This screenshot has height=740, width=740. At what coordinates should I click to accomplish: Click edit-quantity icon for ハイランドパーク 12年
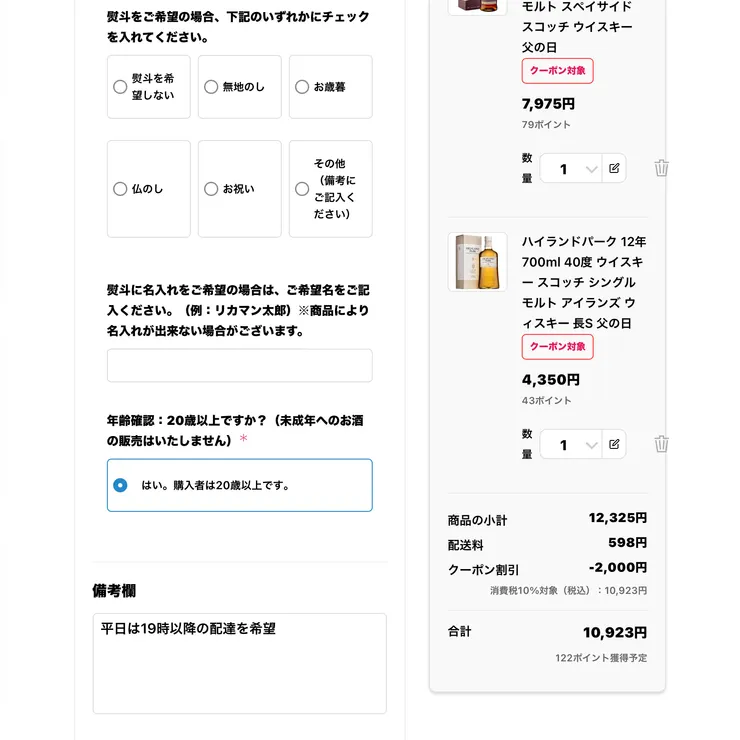pyautogui.click(x=614, y=444)
